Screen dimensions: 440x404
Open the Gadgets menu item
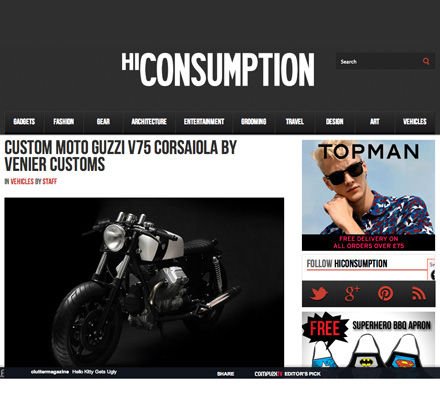[24, 121]
